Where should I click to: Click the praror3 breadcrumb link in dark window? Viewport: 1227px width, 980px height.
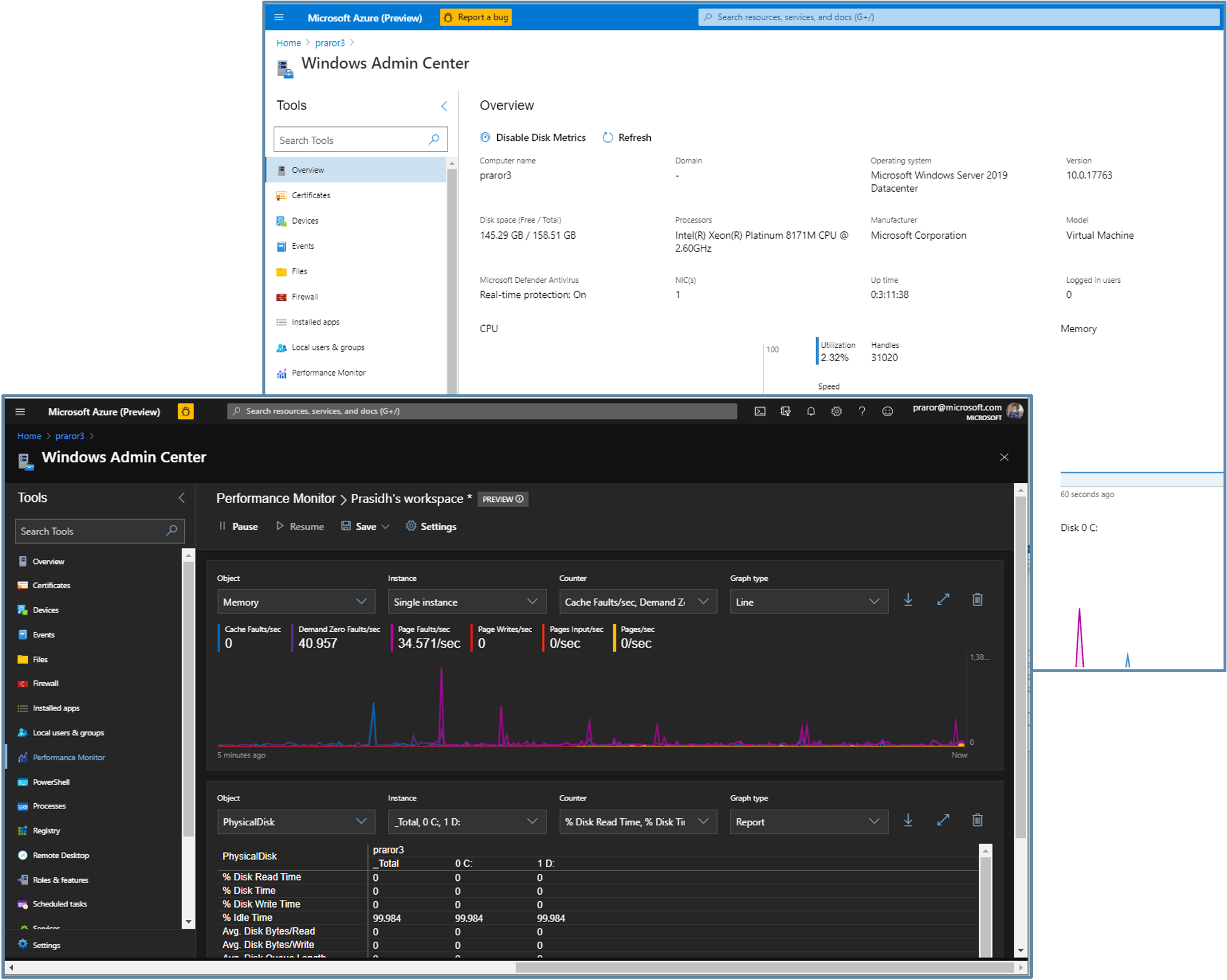pos(70,436)
